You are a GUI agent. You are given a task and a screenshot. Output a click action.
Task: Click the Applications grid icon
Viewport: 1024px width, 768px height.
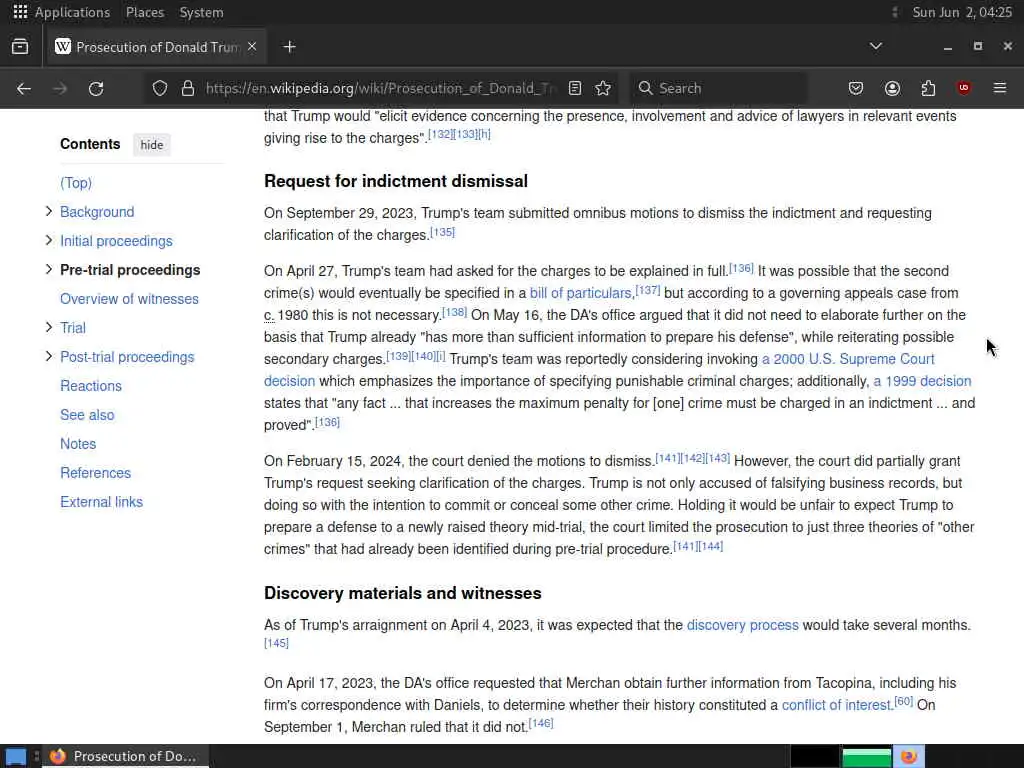(x=20, y=12)
